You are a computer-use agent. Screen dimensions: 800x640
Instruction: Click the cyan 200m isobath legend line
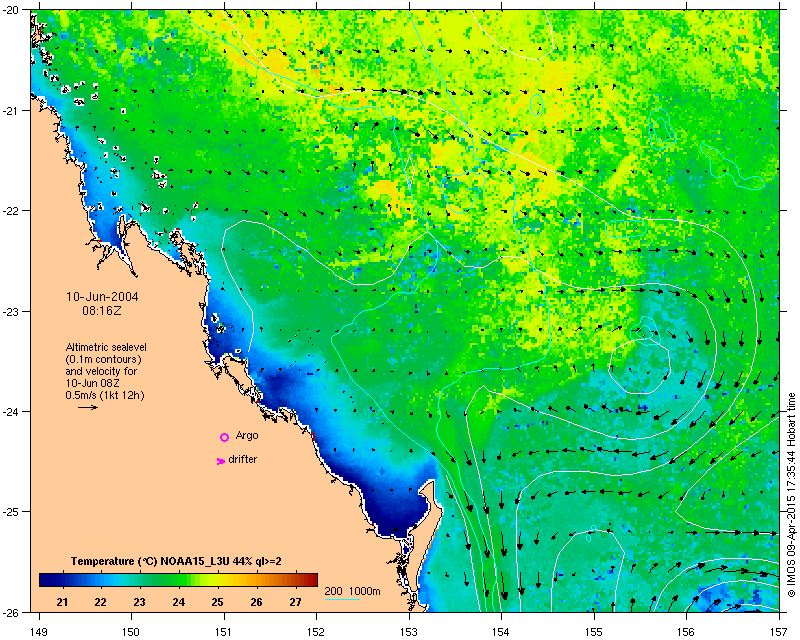click(342, 599)
